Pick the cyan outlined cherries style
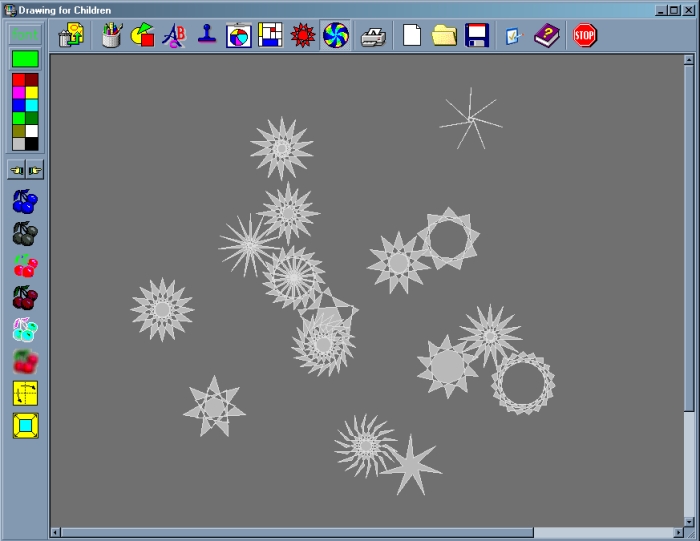The width and height of the screenshot is (700, 541). [x=25, y=330]
